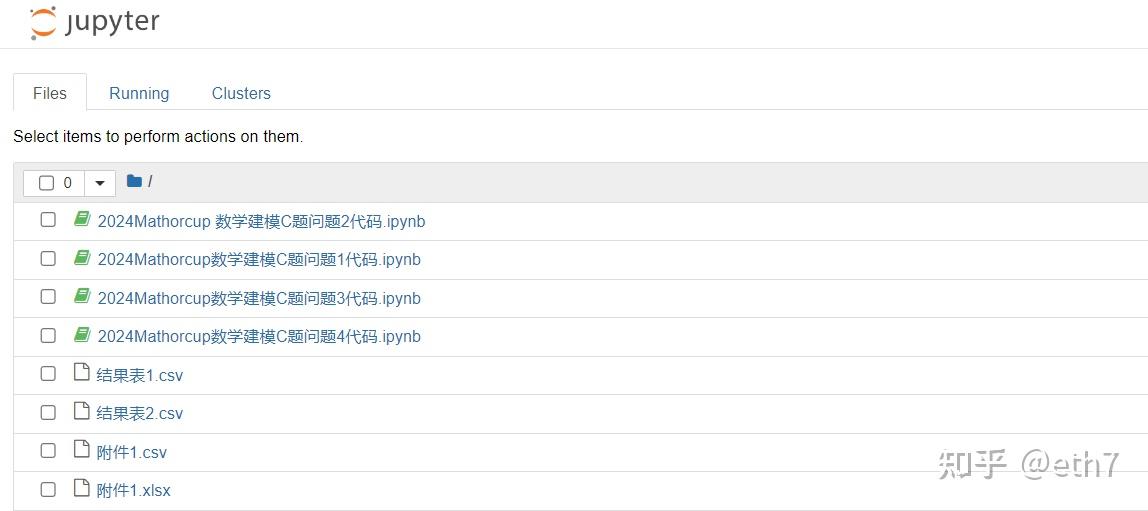Screen dimensions: 1148x511
Task: Click notebook icon for 问题2代码.ipynb
Action: [x=82, y=220]
